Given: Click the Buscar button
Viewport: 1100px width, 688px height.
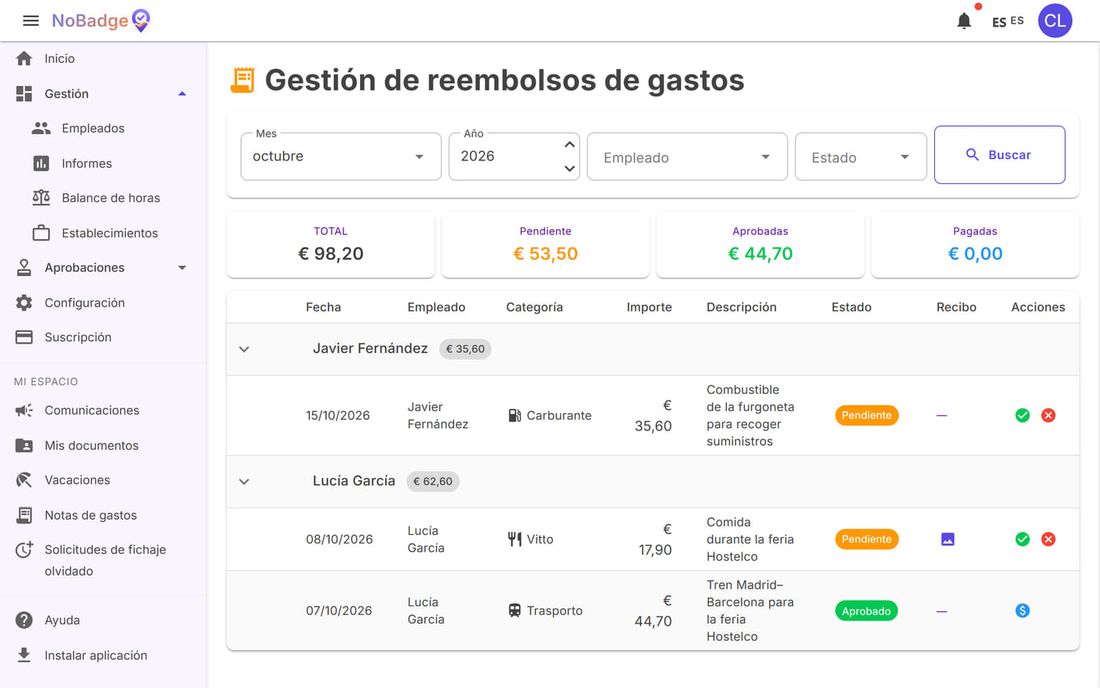Looking at the screenshot, I should click(1000, 155).
